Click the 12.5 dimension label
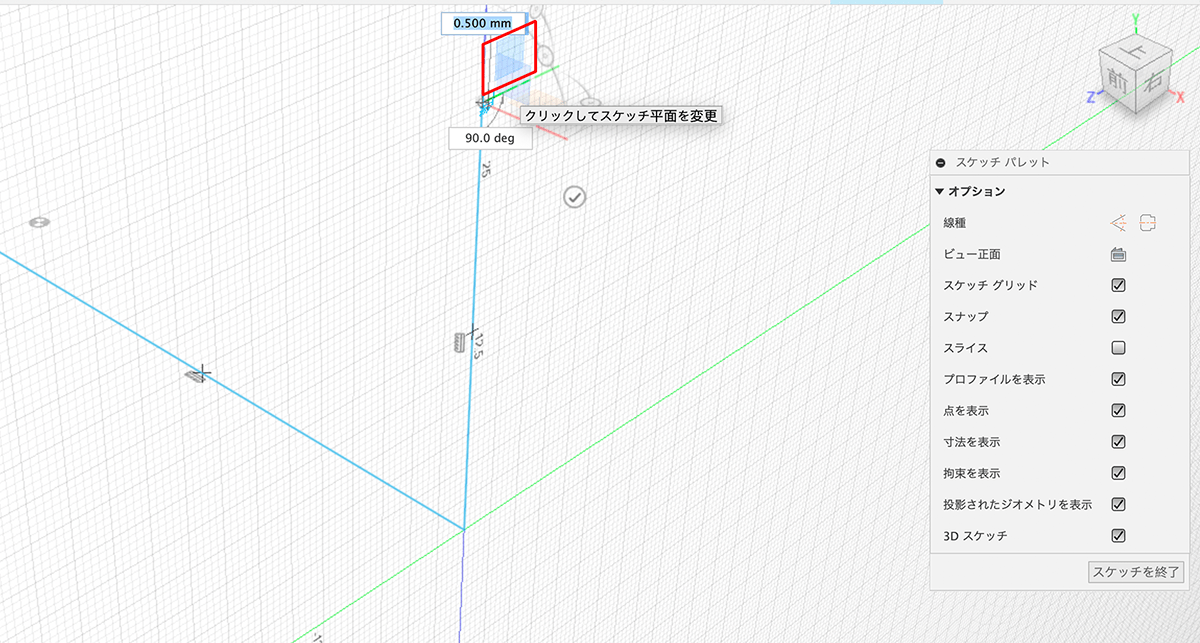 coord(479,345)
